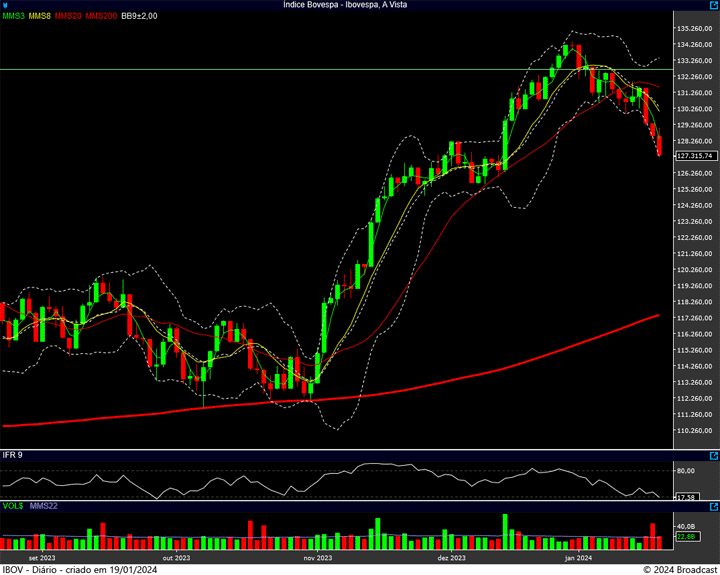Click the MMS20 moving average label

[68, 16]
